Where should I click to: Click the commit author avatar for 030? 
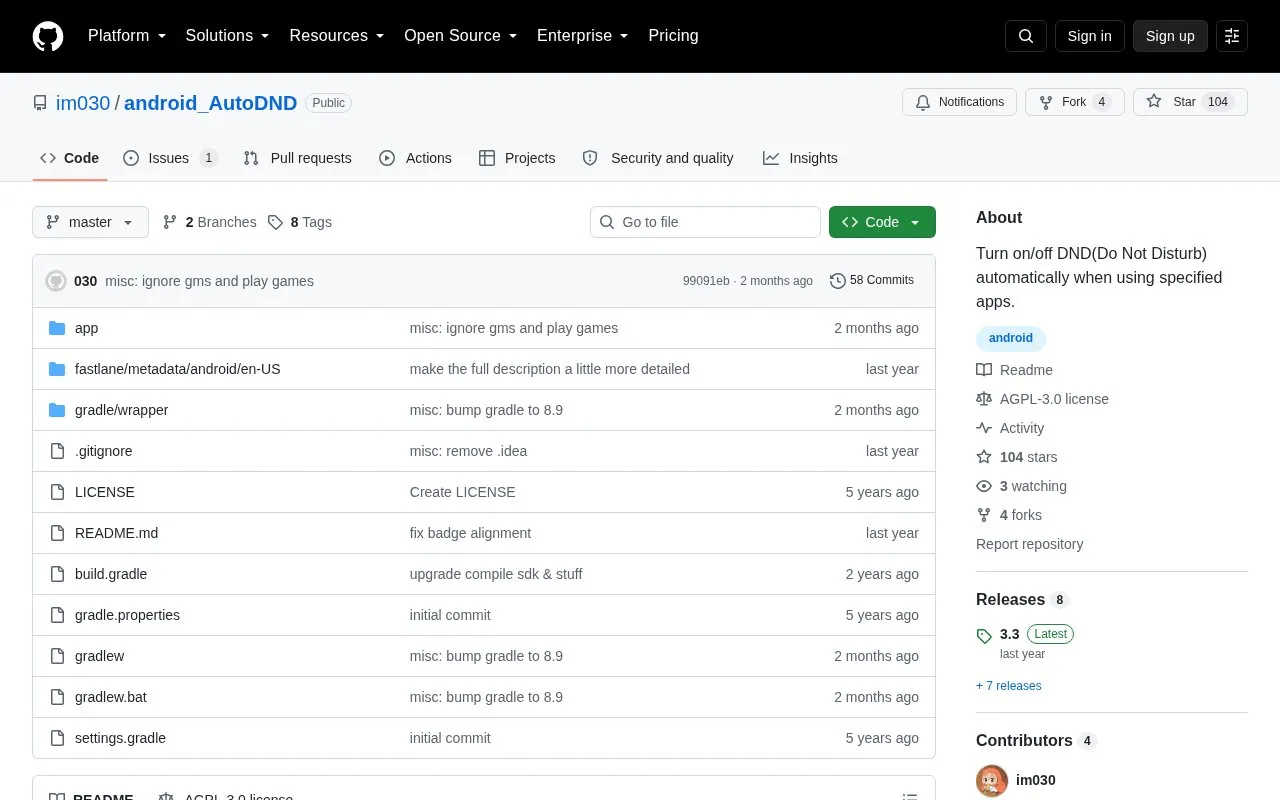click(56, 281)
